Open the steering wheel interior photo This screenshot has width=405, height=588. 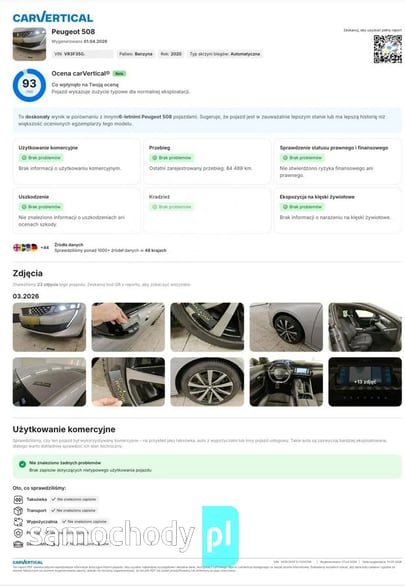(286, 382)
